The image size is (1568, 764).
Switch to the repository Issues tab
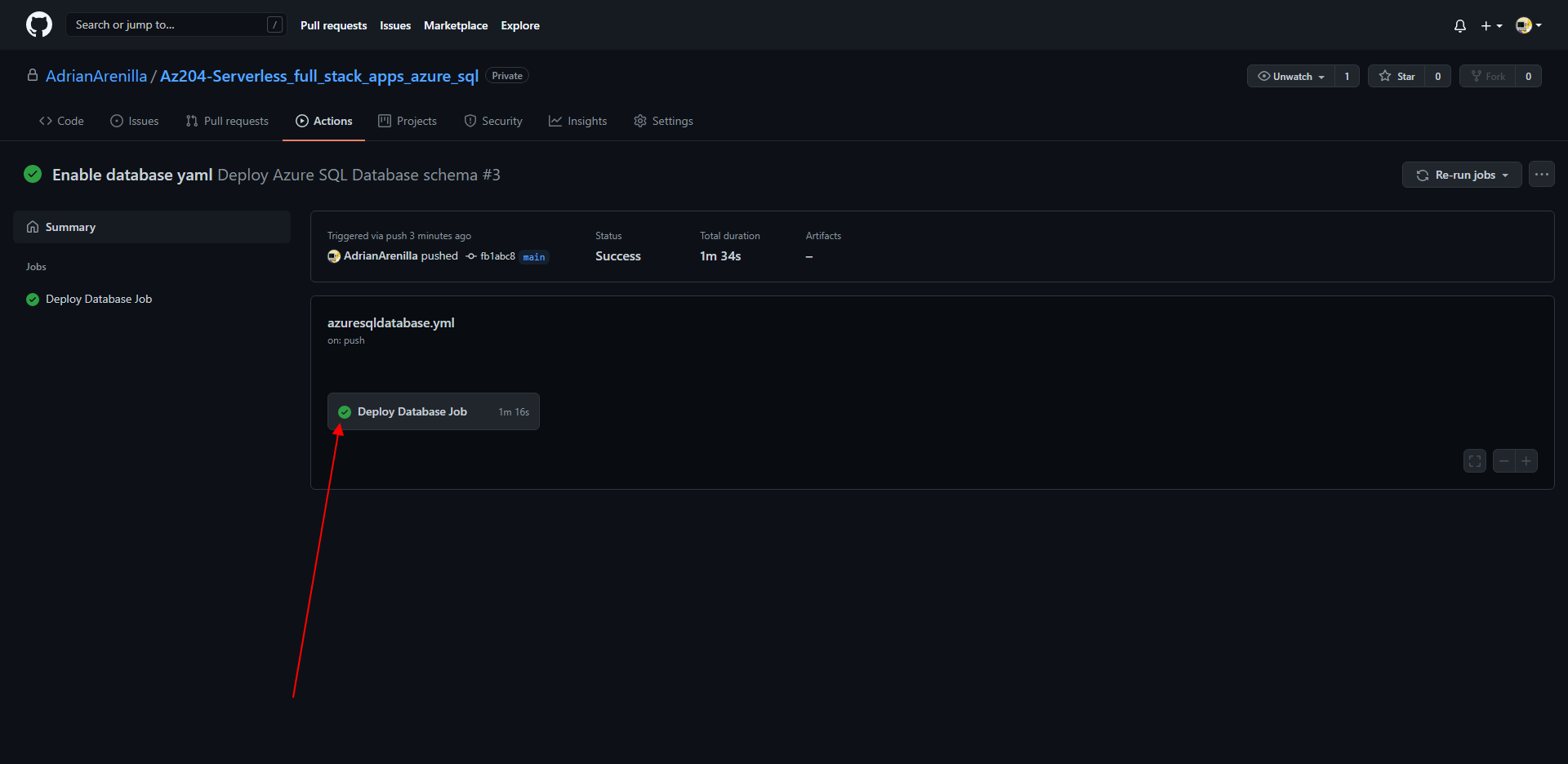[135, 121]
